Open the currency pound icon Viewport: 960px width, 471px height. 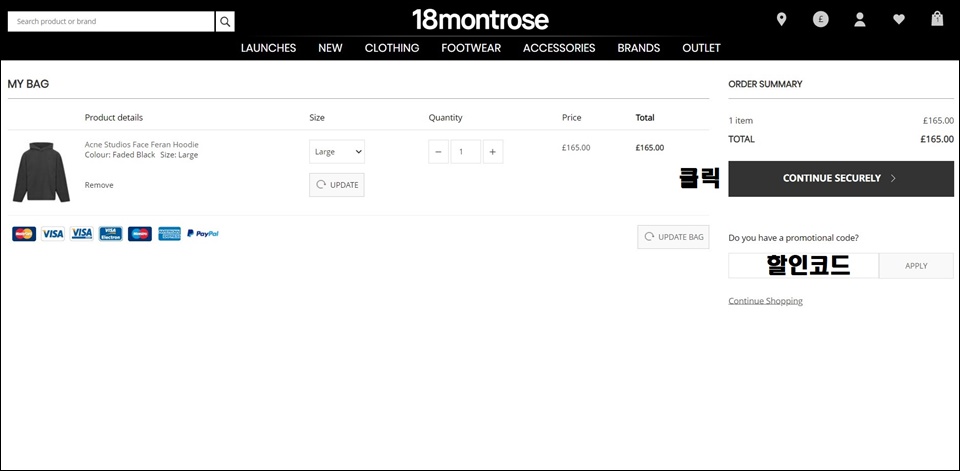click(x=820, y=20)
